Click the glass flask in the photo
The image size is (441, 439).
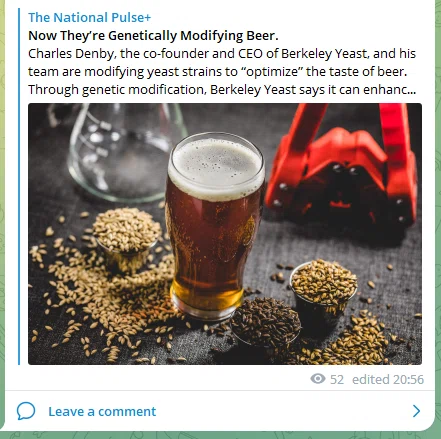(x=125, y=152)
